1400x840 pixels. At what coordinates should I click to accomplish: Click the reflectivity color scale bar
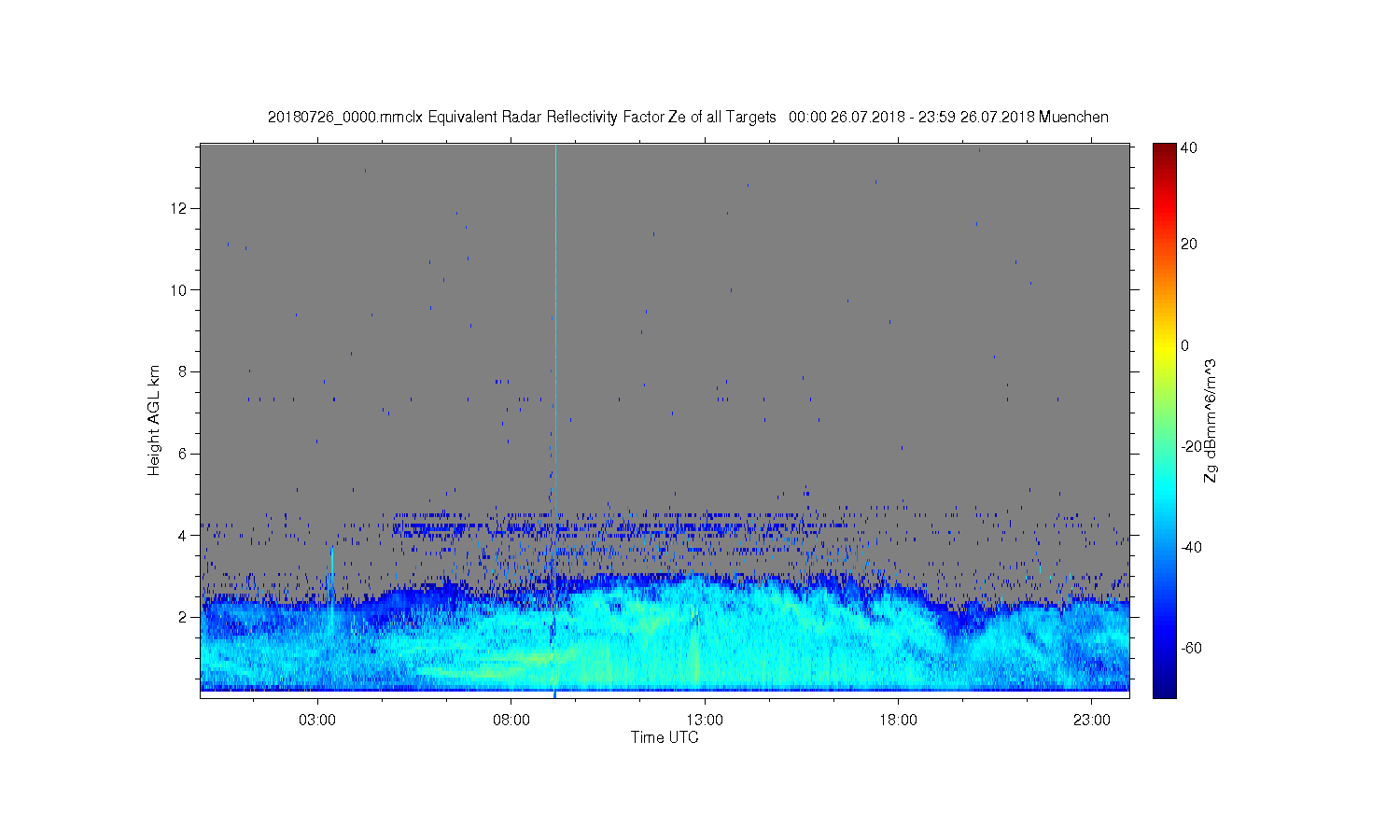(x=1164, y=421)
